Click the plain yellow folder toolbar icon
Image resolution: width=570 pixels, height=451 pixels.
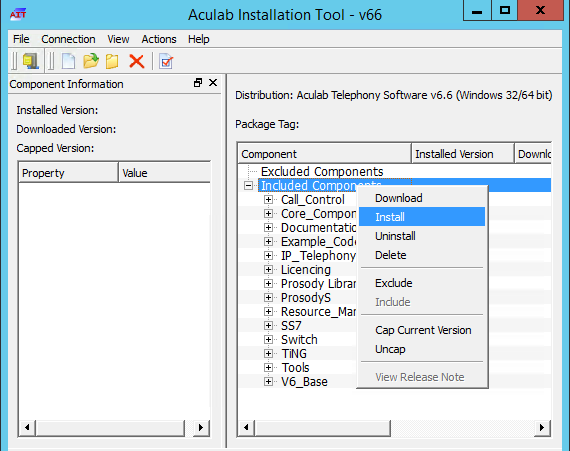pyautogui.click(x=112, y=61)
